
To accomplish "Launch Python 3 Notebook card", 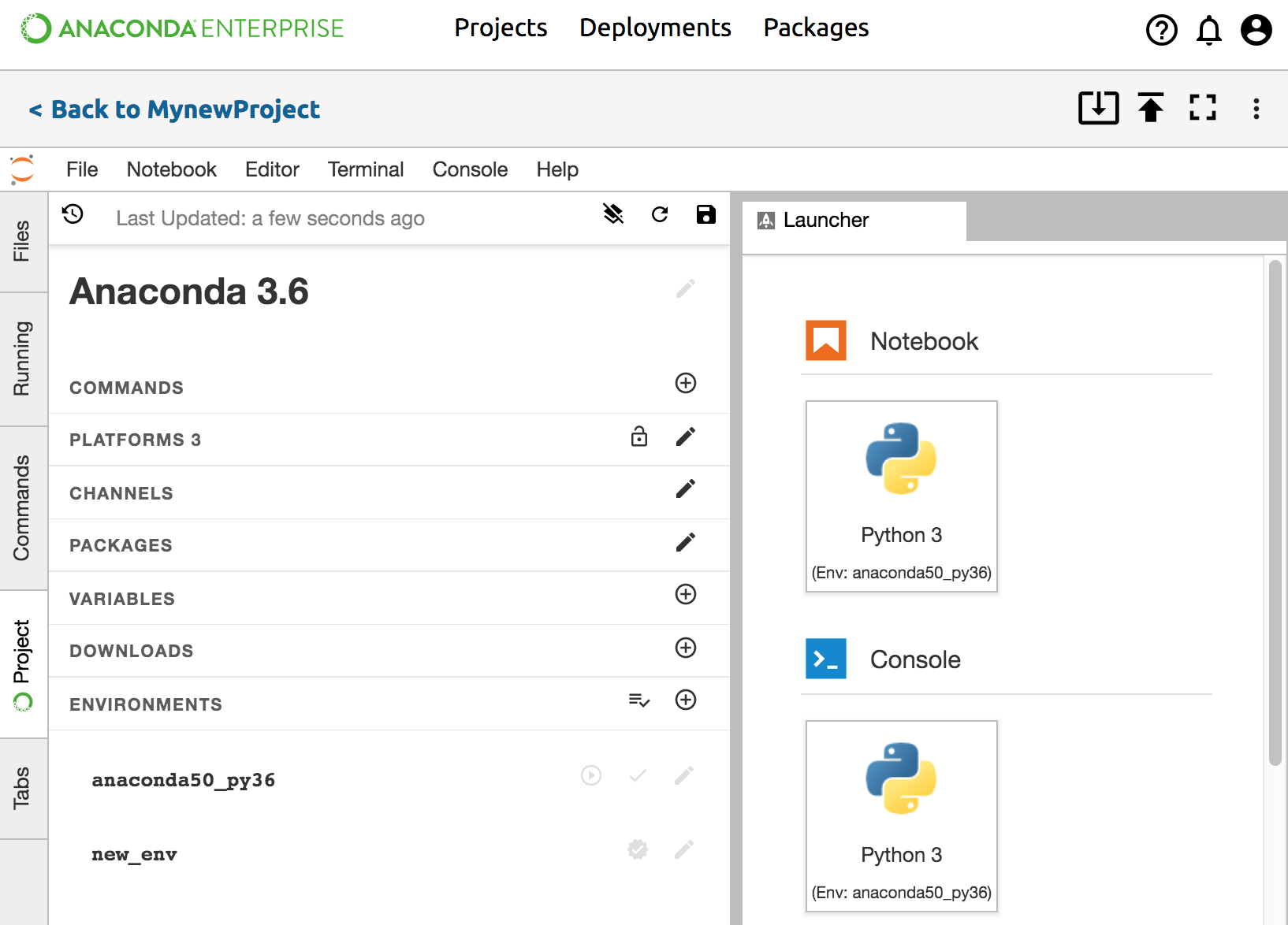I will click(x=901, y=496).
